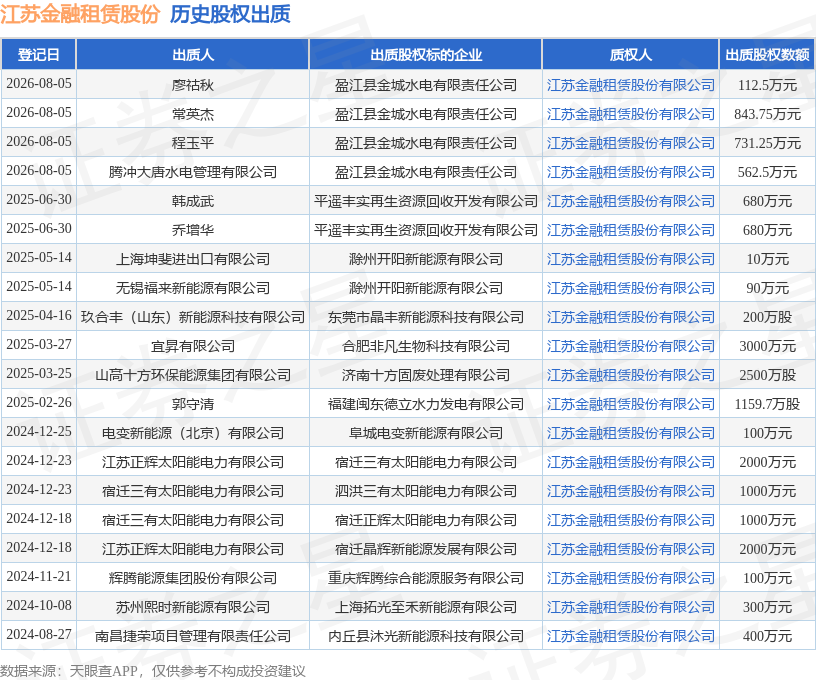Open 江苏金融租赁股份有限公司 link in 廖祜秋 row
816x680 pixels.
[631, 85]
